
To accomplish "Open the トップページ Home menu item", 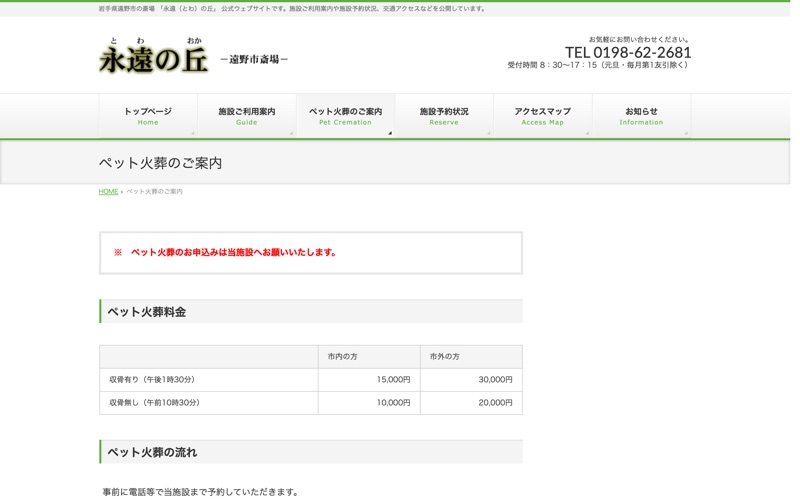I will (x=148, y=116).
